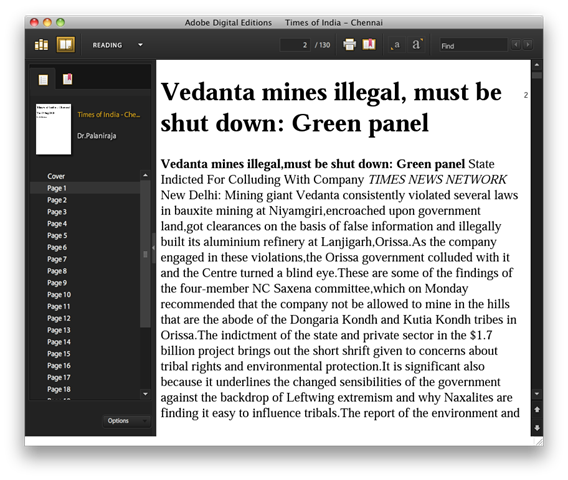The width and height of the screenshot is (568, 480).
Task: Click the contents list scrollbar thumb
Action: click(145, 254)
